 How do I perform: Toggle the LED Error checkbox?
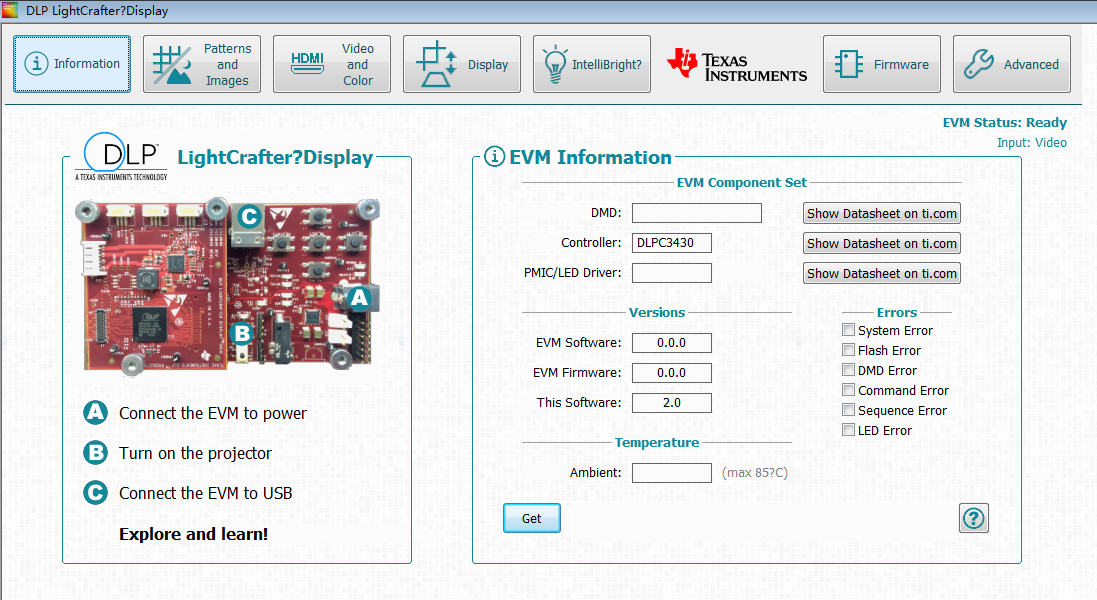click(848, 429)
